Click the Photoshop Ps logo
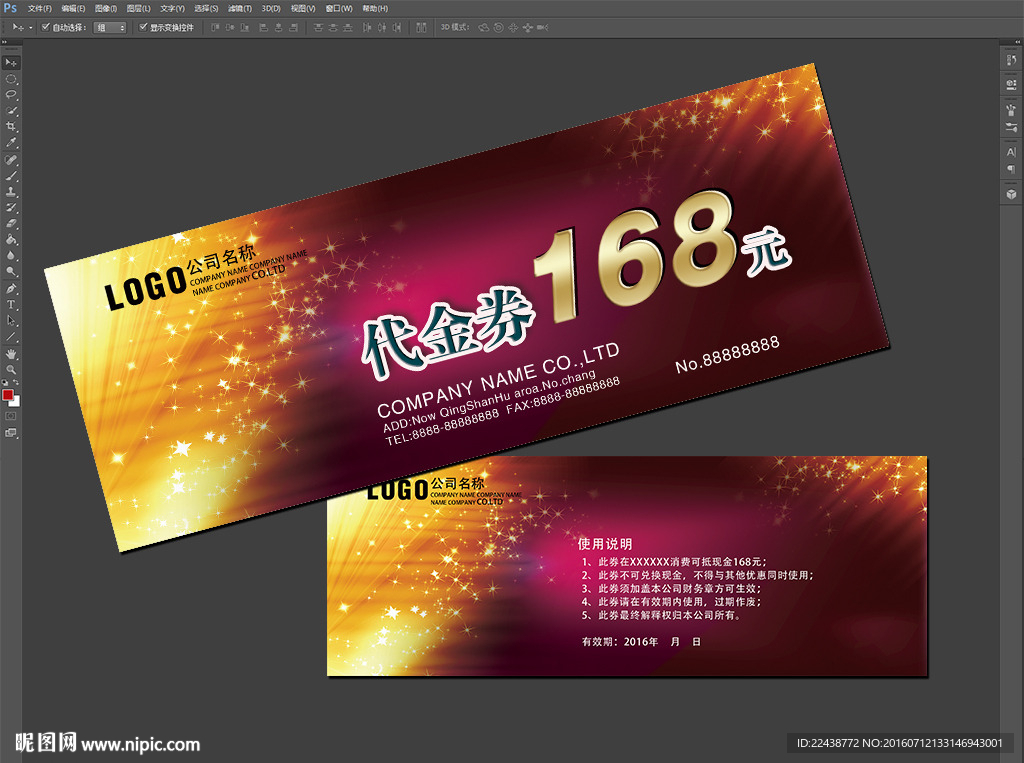The image size is (1024, 763). [x=10, y=8]
